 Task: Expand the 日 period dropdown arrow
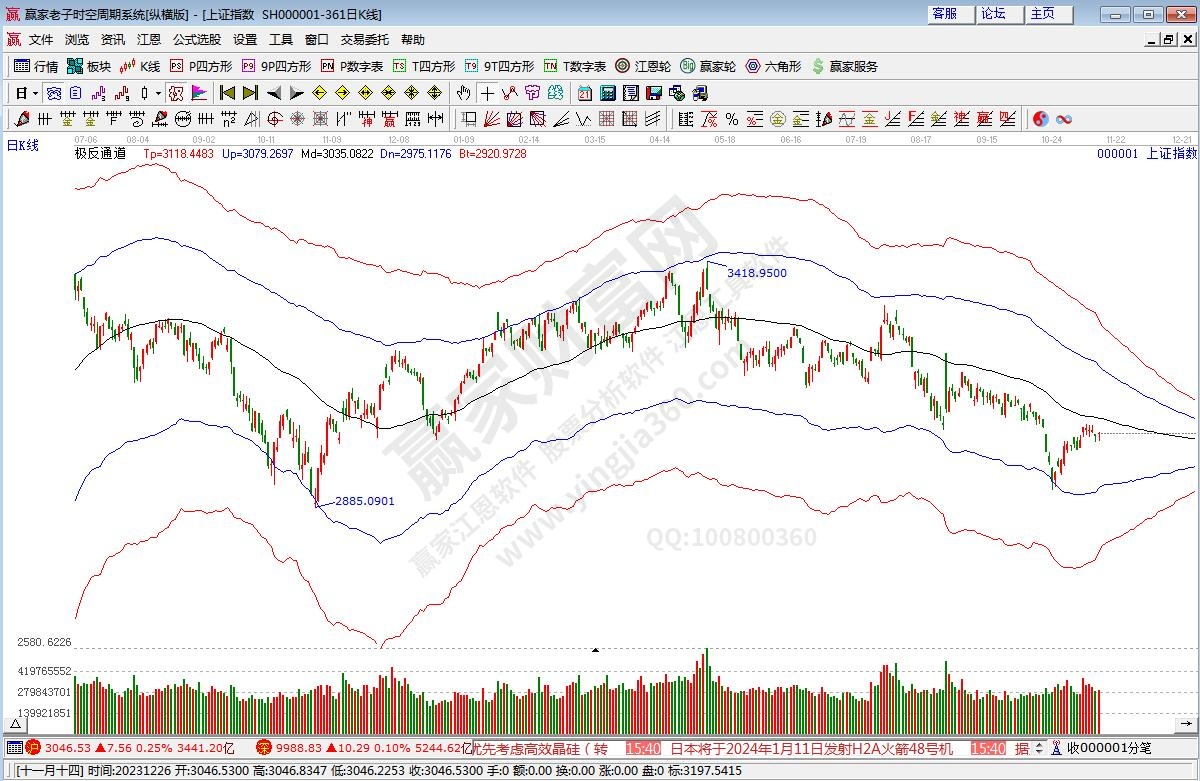(35, 93)
